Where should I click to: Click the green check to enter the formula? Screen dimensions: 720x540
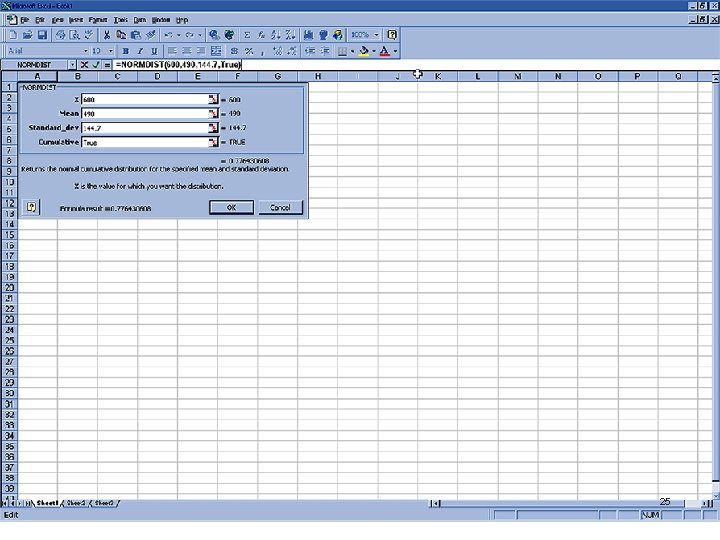click(x=96, y=65)
